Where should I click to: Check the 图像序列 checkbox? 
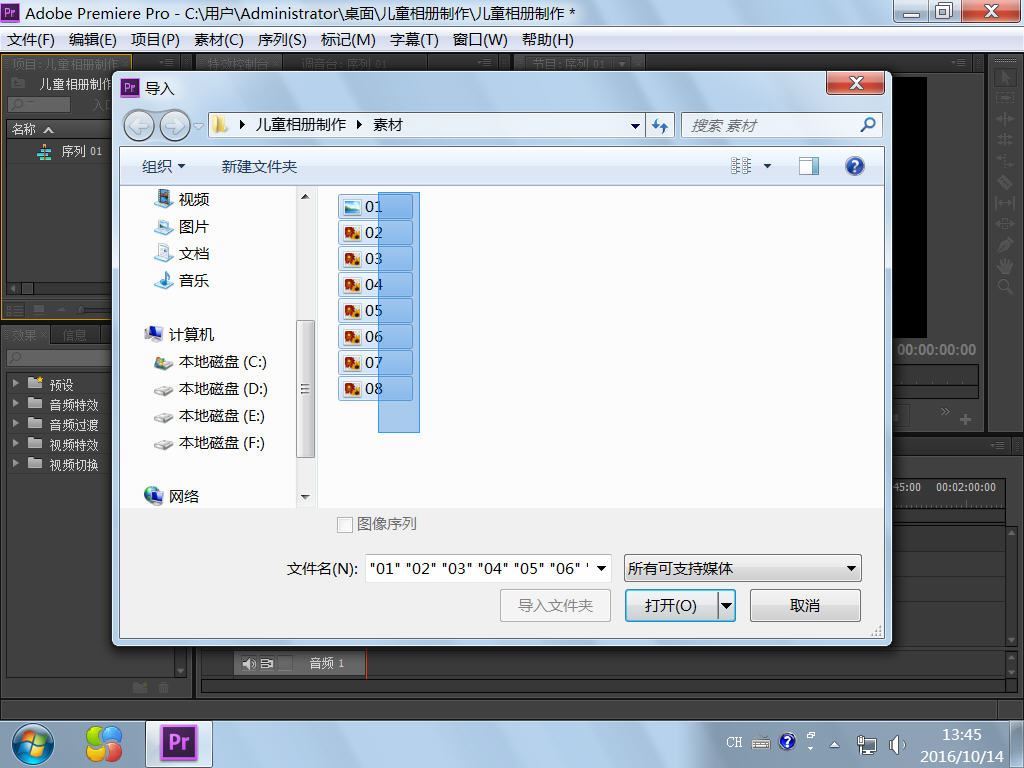click(345, 524)
